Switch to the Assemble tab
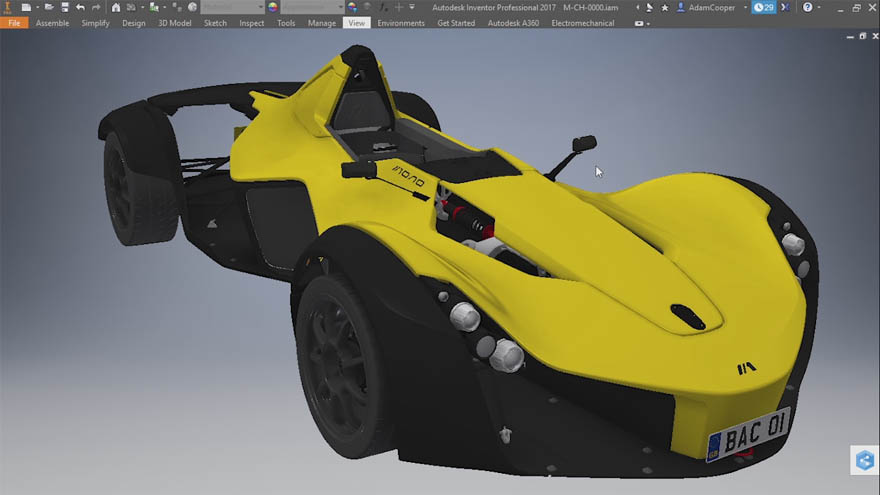The image size is (880, 495). [52, 23]
